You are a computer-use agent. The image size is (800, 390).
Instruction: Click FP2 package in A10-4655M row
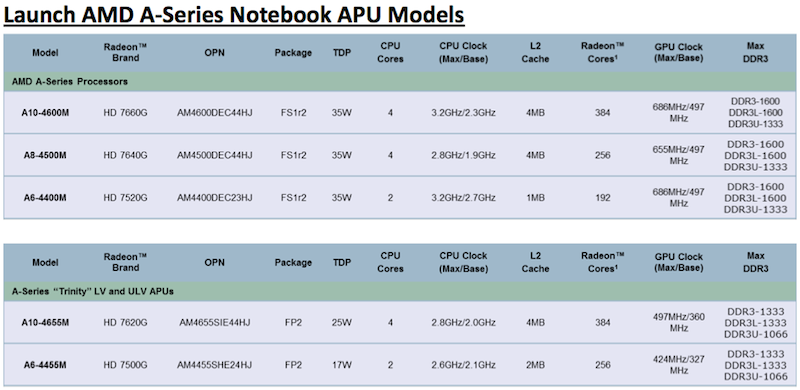[293, 323]
